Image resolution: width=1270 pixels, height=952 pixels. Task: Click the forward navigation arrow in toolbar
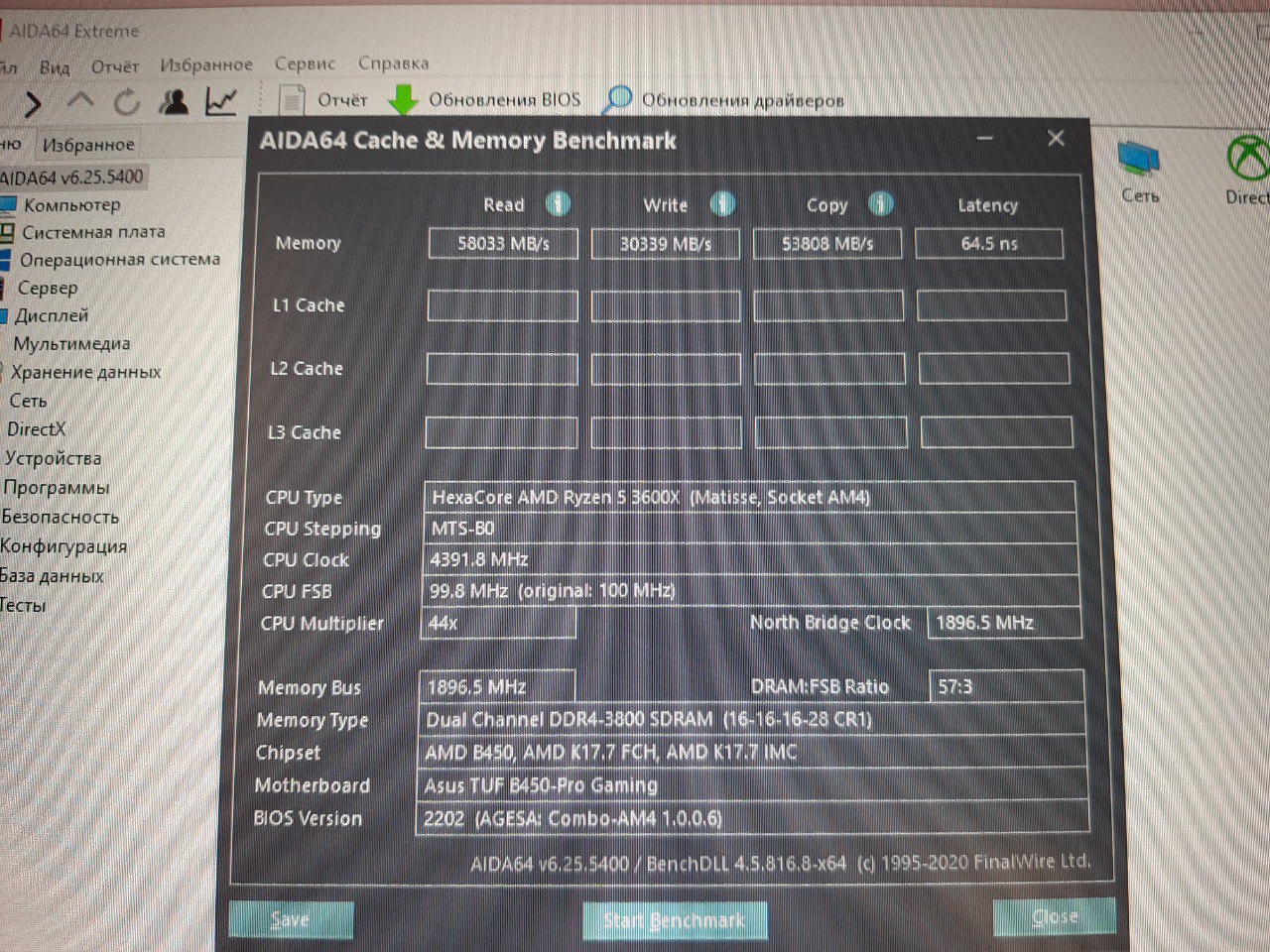coord(32,103)
